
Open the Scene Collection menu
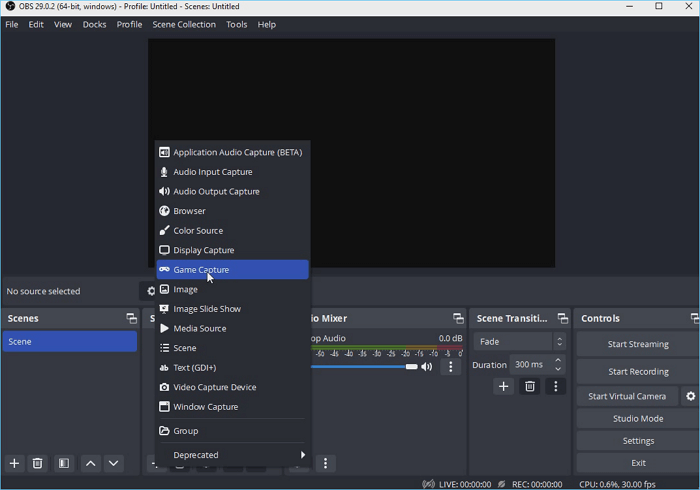184,25
